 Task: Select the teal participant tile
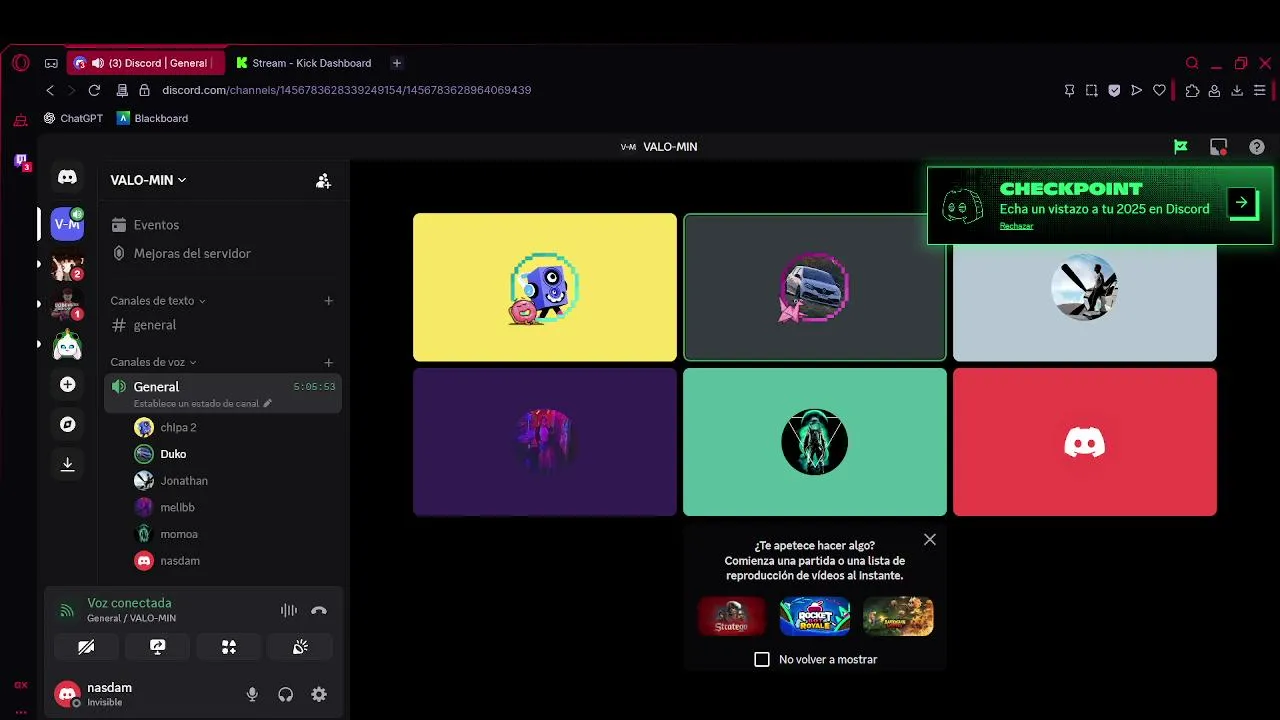tap(815, 442)
